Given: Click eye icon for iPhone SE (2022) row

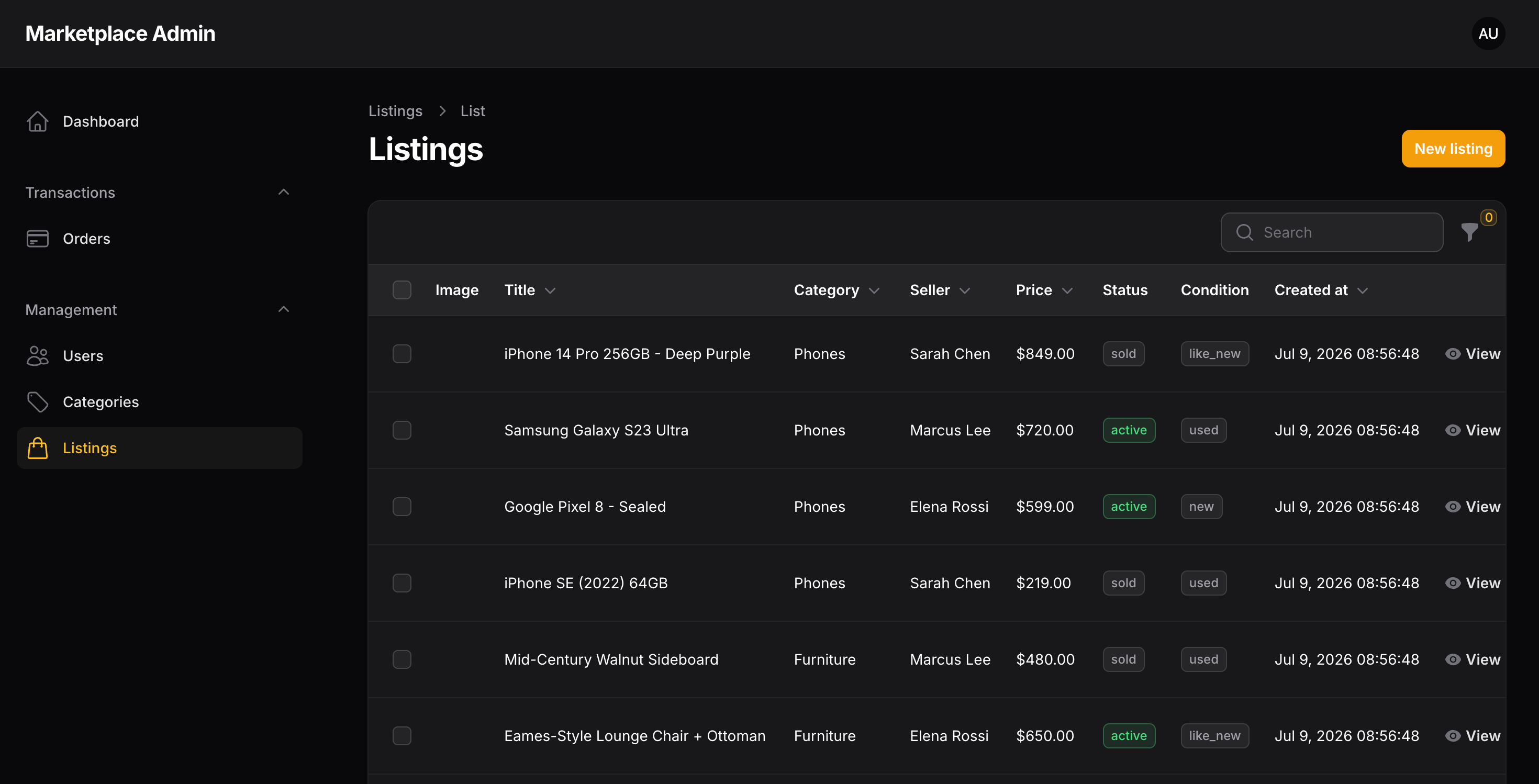Looking at the screenshot, I should 1453,583.
